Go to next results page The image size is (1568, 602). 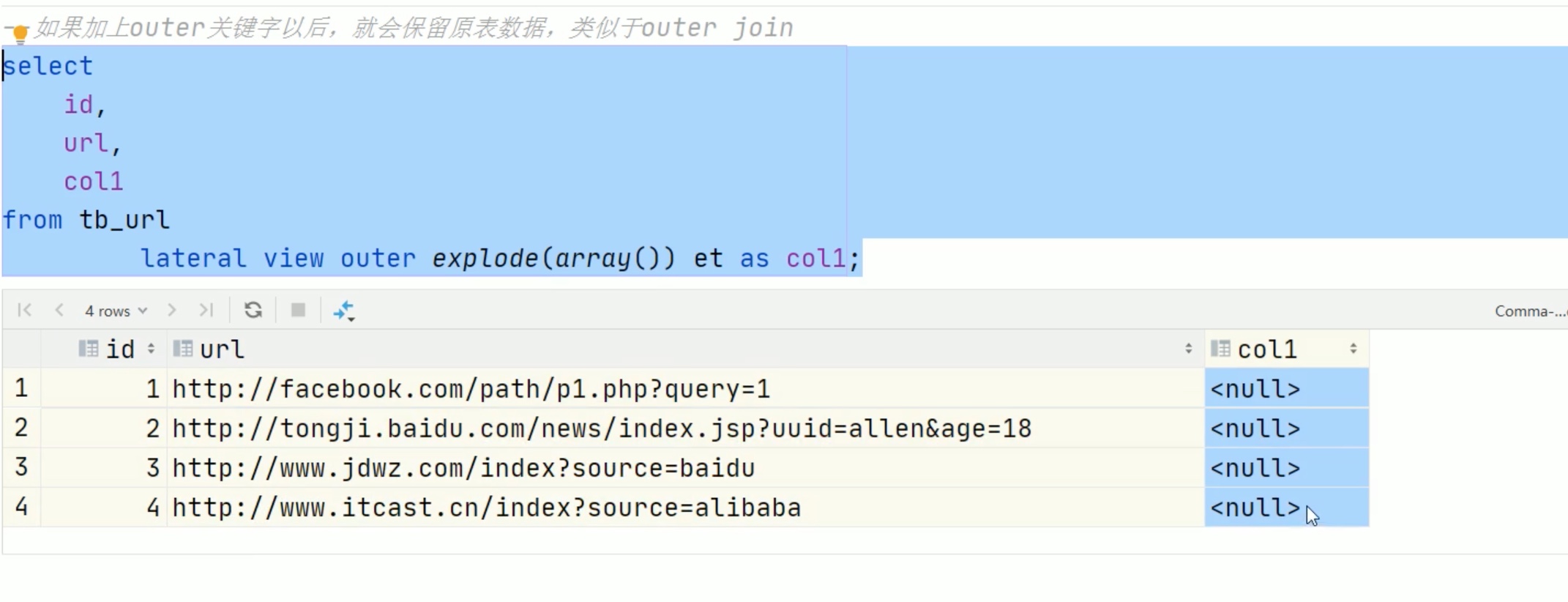(172, 311)
